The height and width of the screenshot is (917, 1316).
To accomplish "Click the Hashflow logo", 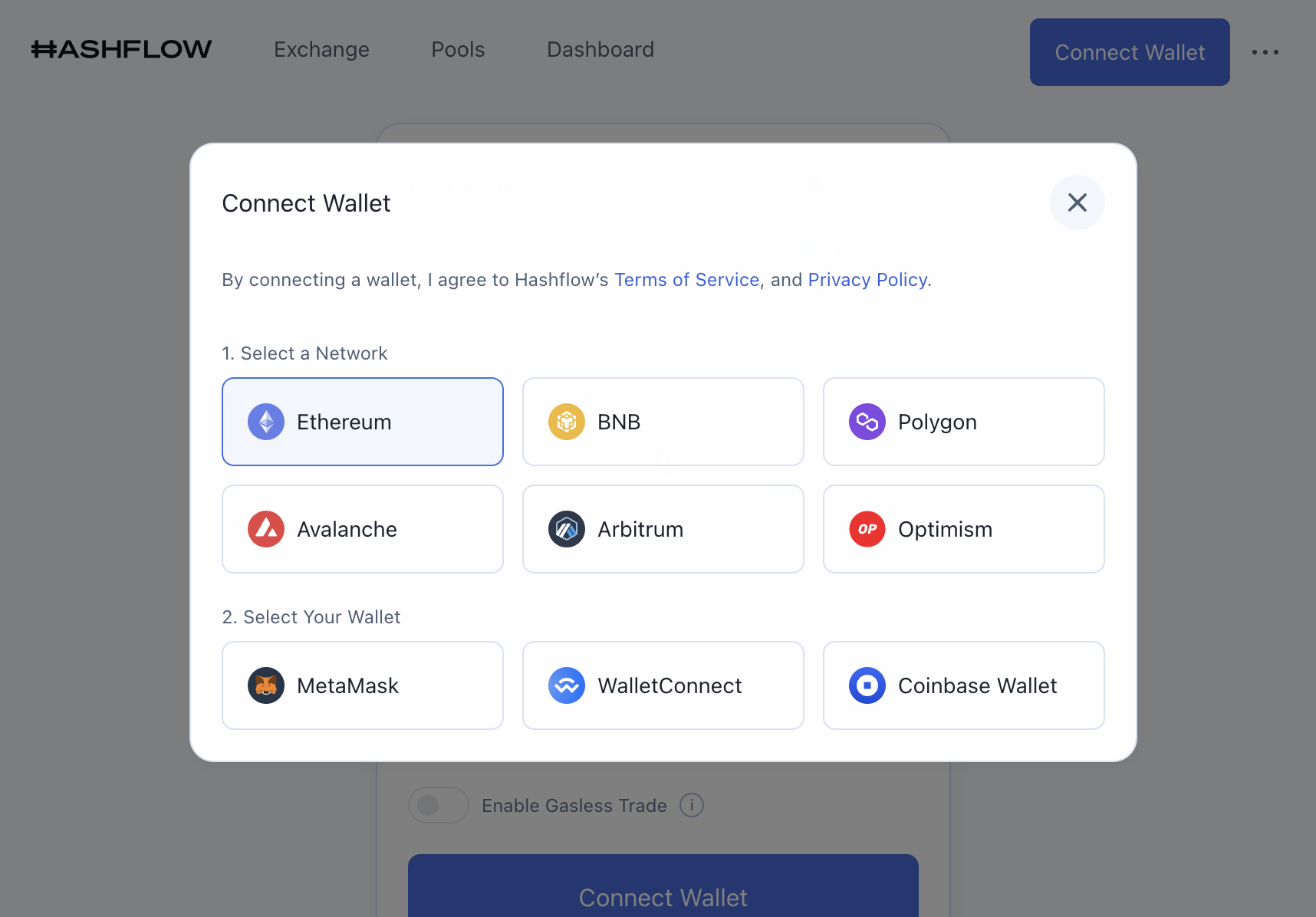I will 120,48.
